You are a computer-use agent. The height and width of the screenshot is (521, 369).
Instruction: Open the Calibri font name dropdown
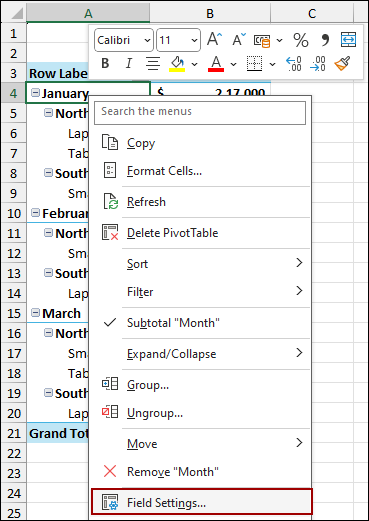[147, 40]
